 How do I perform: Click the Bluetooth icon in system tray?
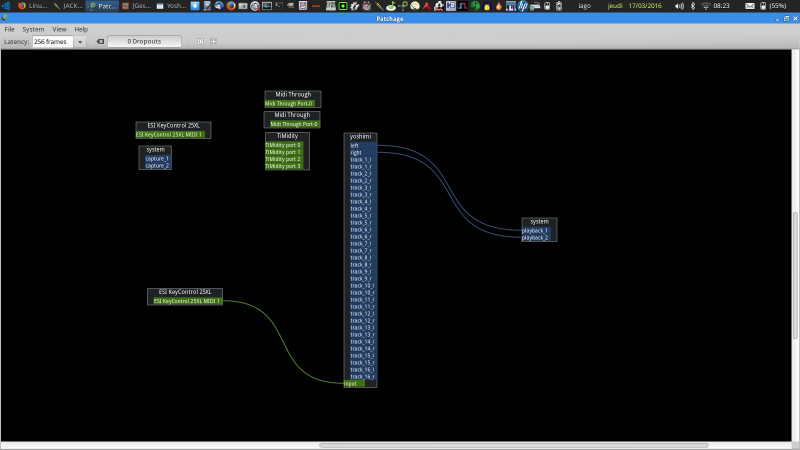[692, 6]
